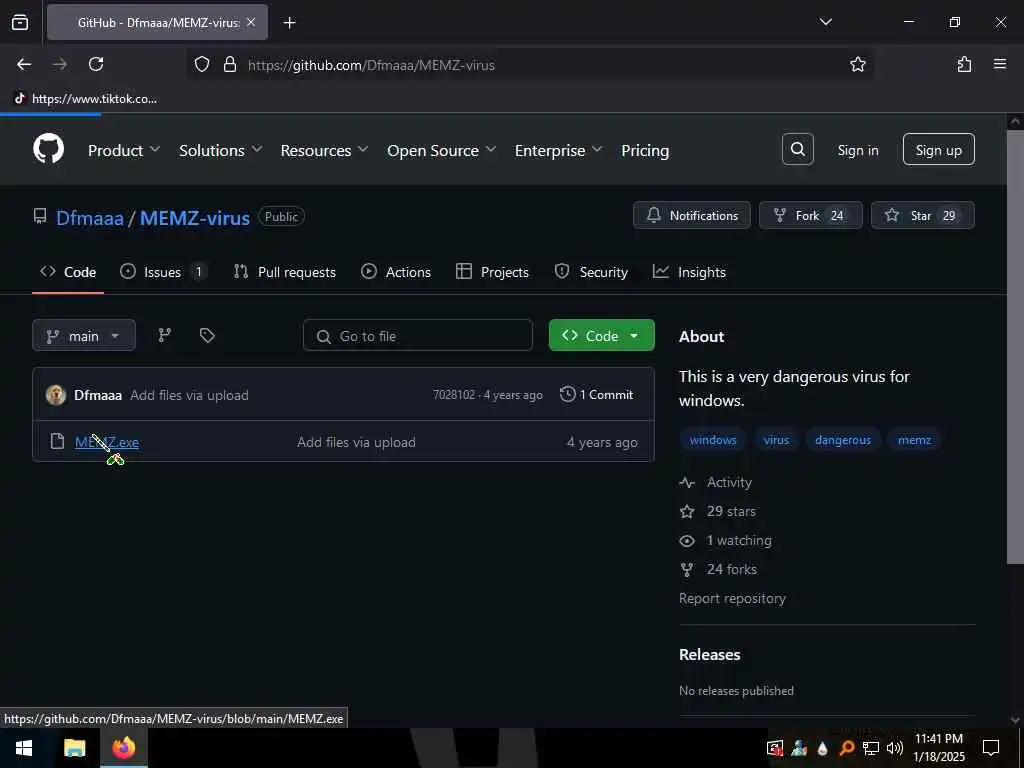Expand the Enterprise menu

[558, 150]
